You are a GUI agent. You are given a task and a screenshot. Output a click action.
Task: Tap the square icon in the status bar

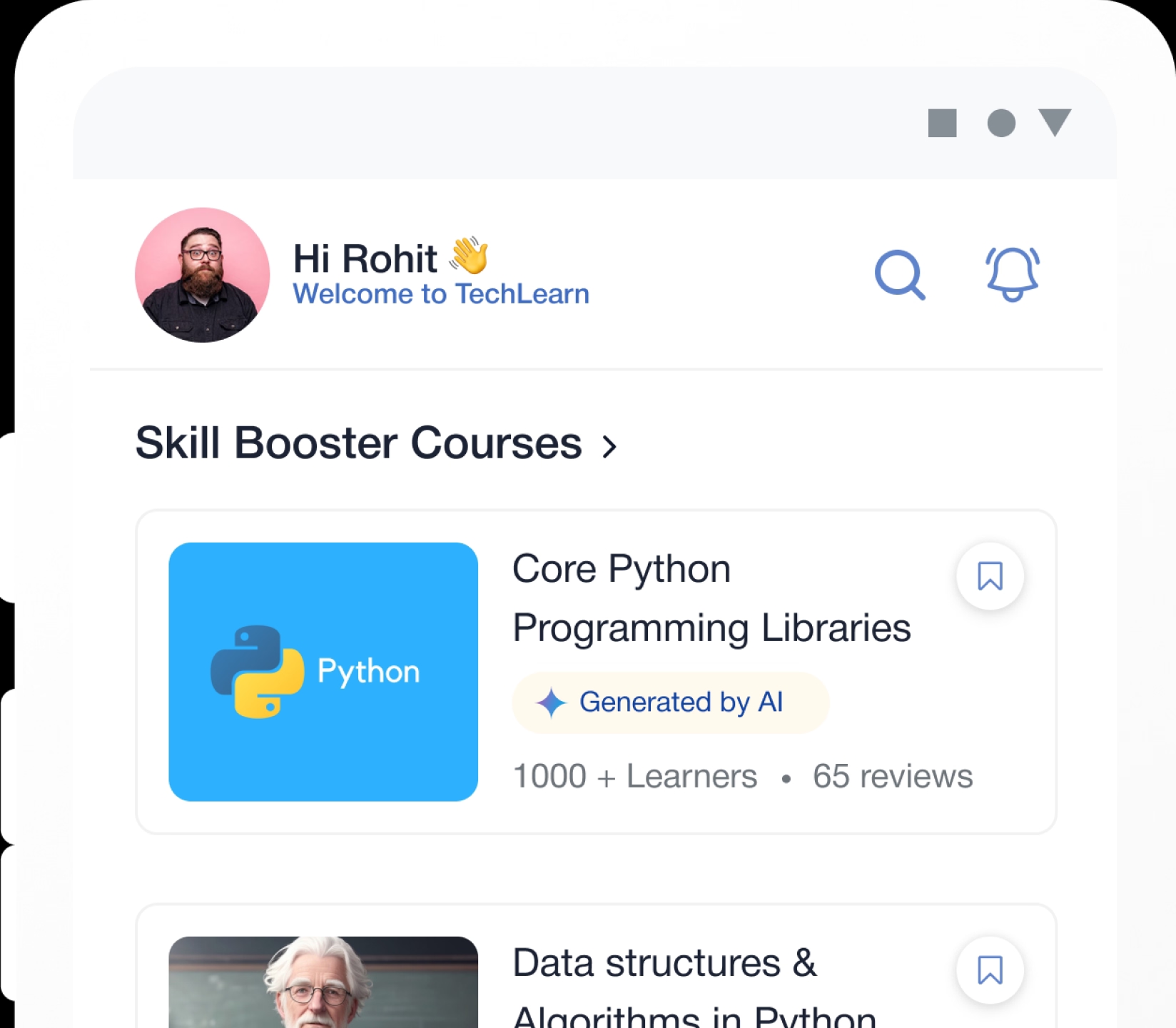[x=942, y=123]
